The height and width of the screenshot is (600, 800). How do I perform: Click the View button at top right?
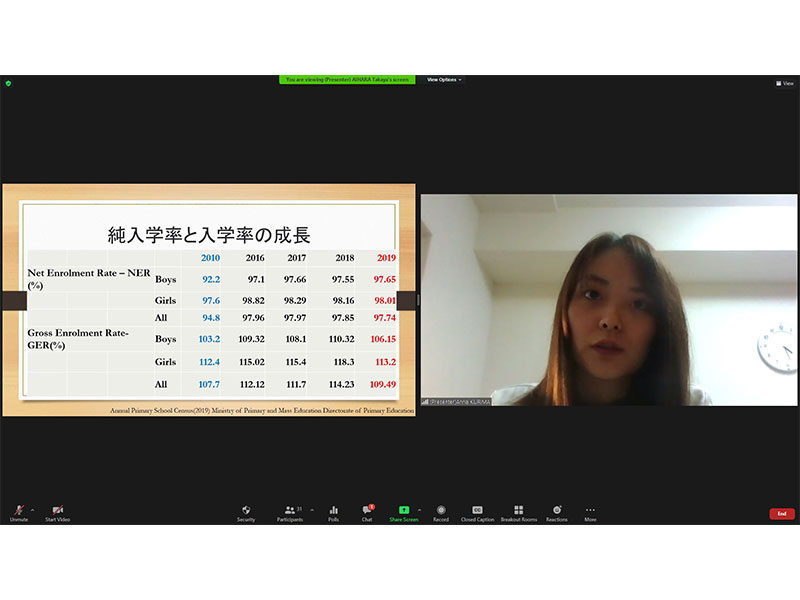[784, 83]
